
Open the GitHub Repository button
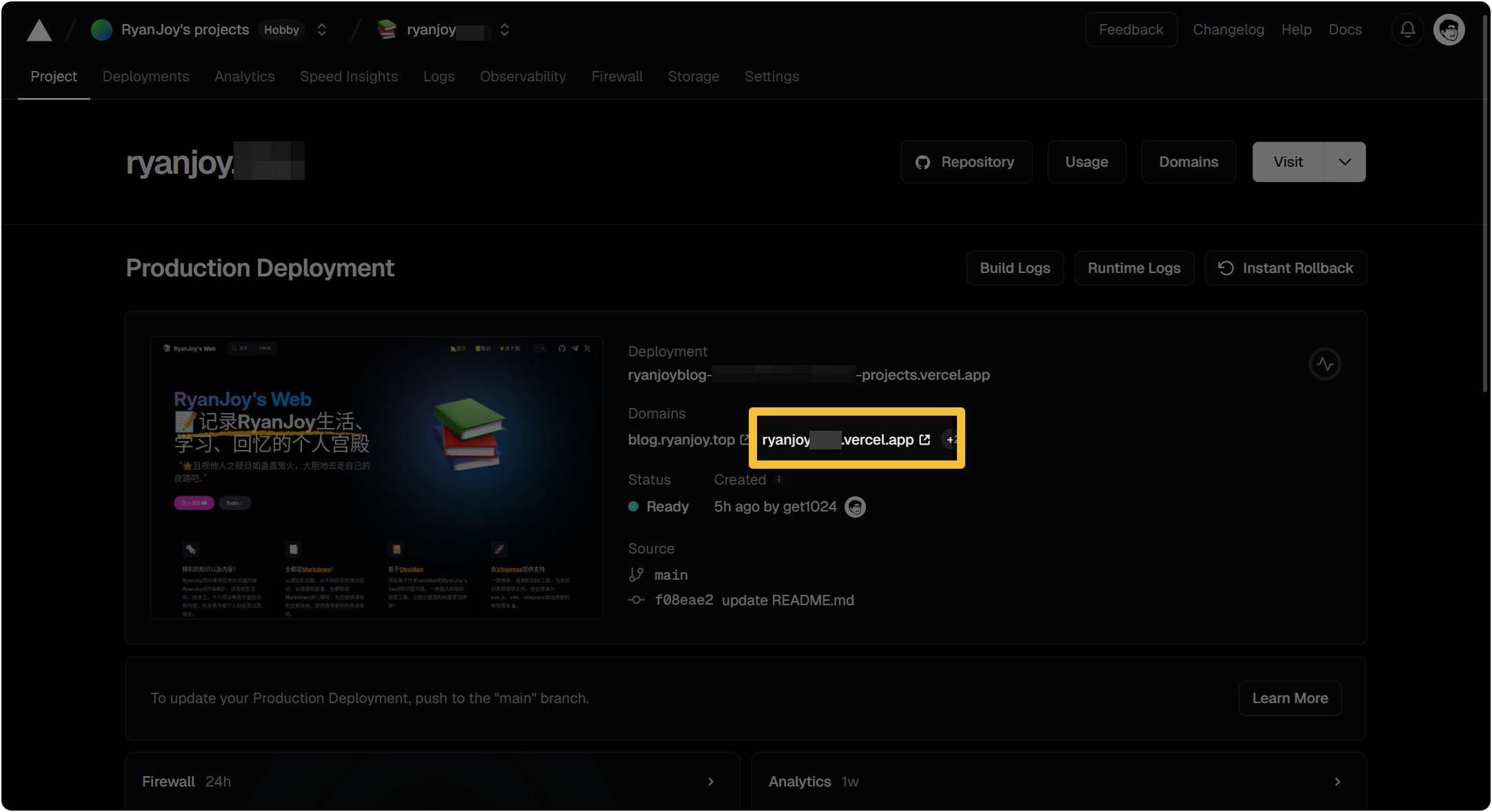point(966,162)
